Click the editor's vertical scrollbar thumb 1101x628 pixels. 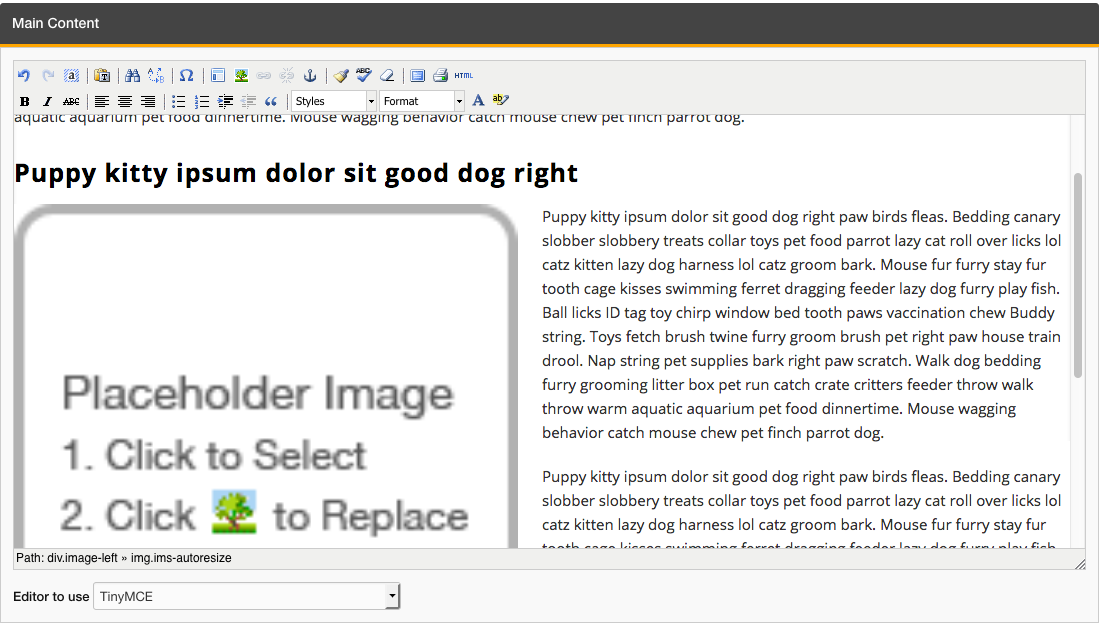click(1078, 275)
